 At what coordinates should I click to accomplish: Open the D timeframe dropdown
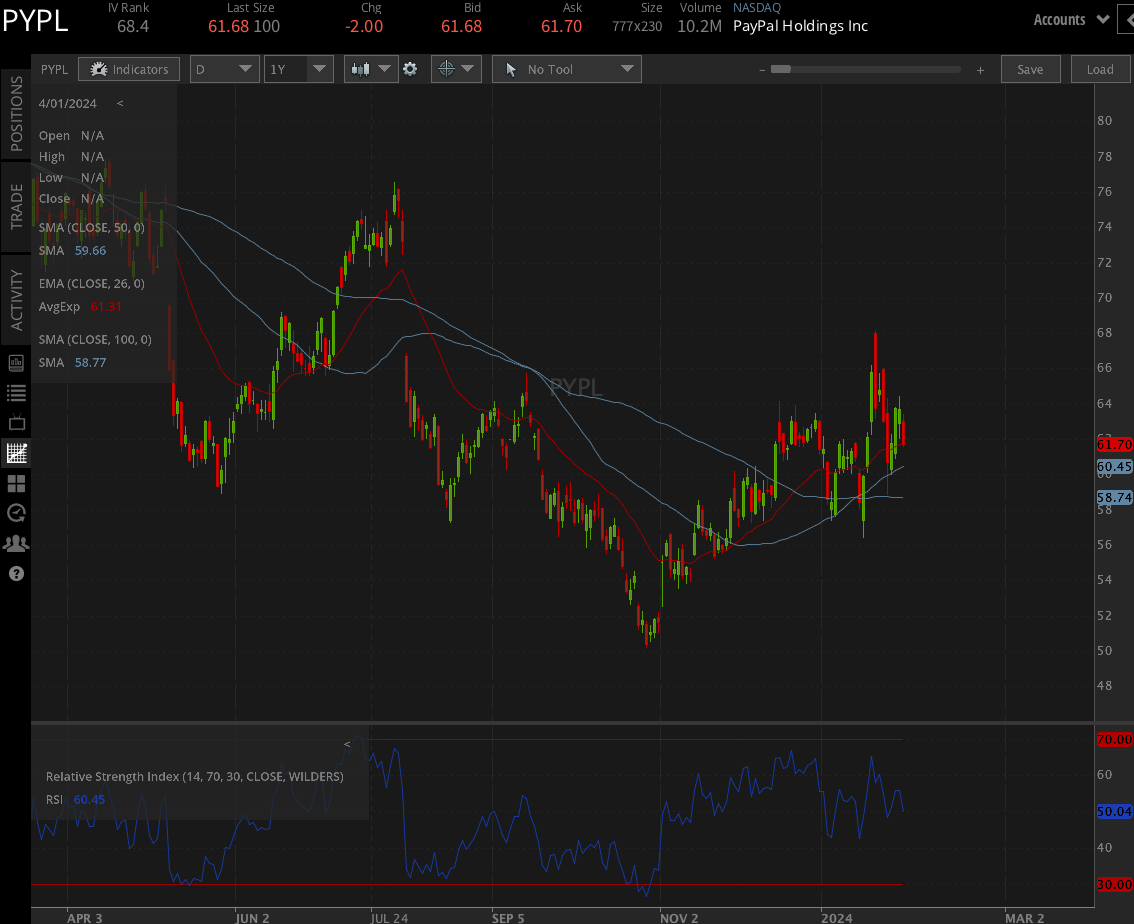224,68
